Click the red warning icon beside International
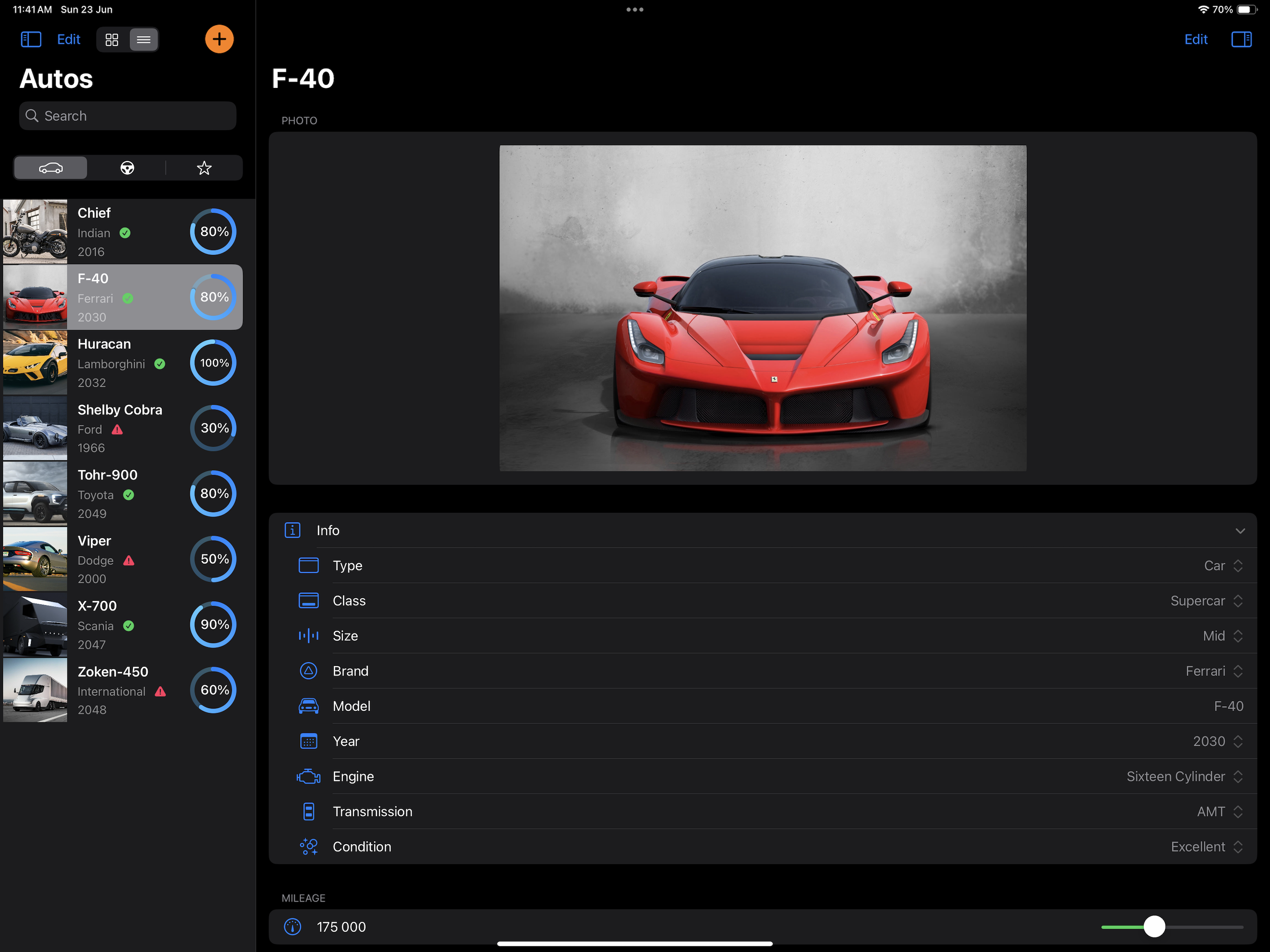This screenshot has height=952, width=1270. coord(160,692)
